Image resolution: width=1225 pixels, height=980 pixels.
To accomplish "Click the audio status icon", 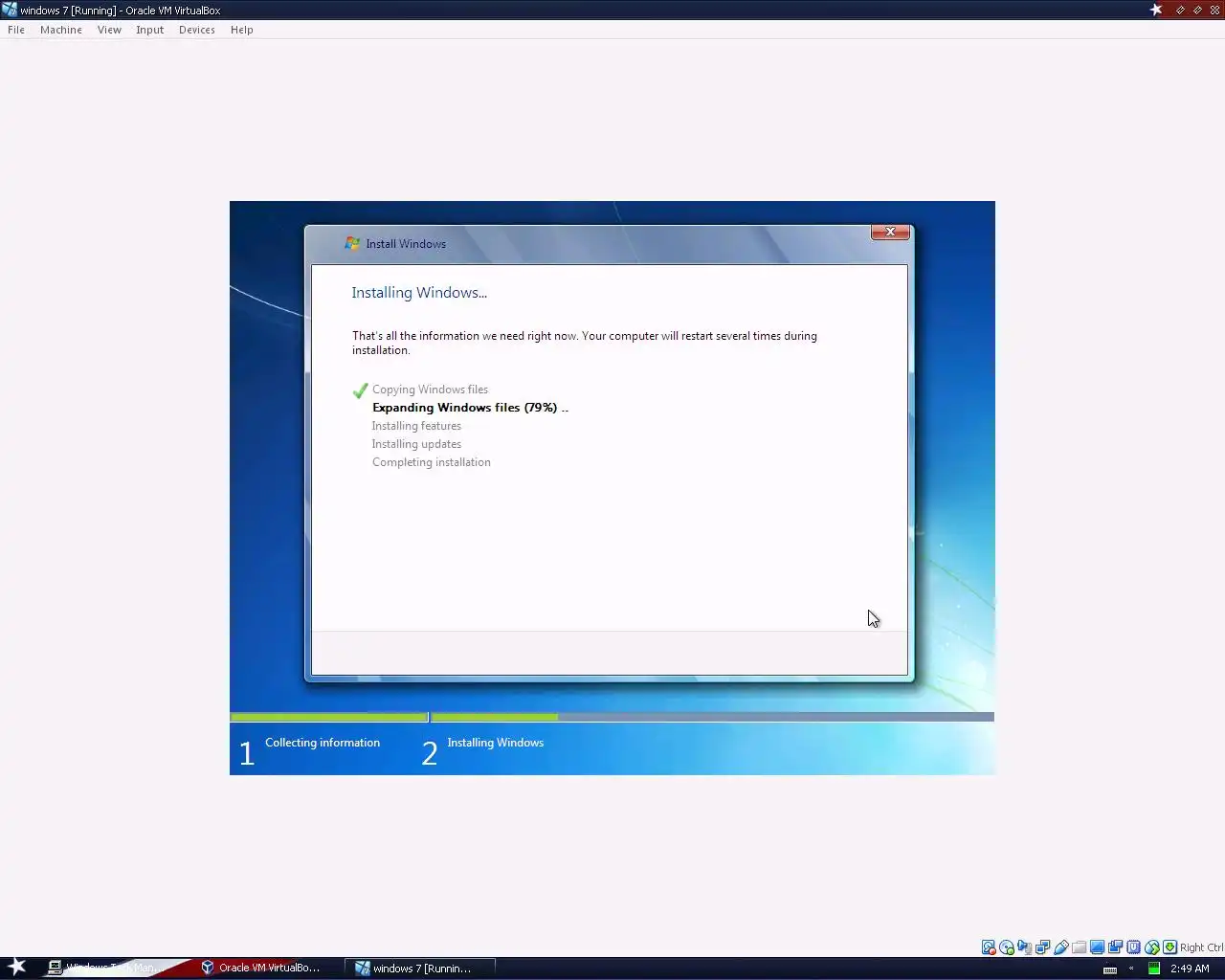I will [x=1024, y=947].
